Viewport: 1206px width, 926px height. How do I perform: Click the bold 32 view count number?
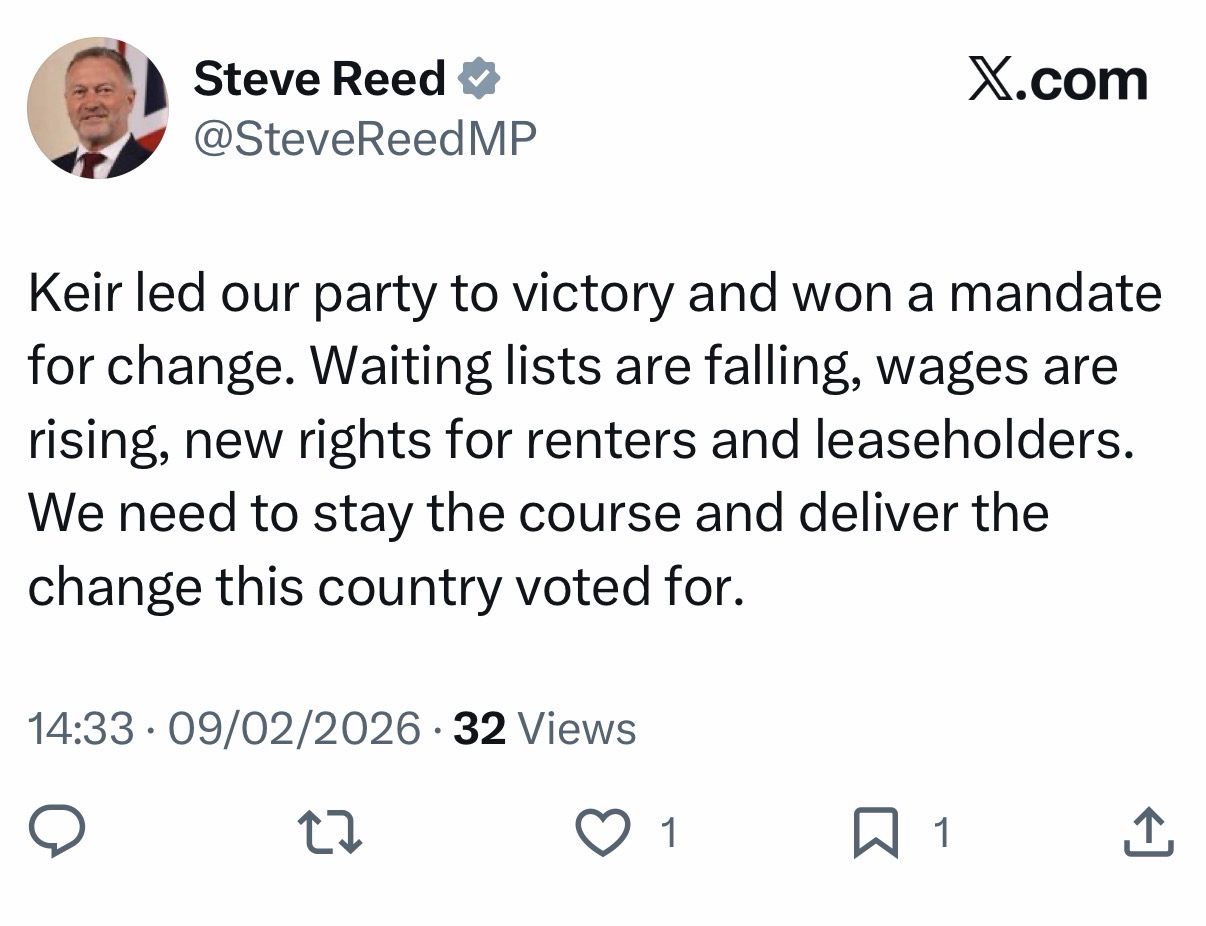coord(479,728)
